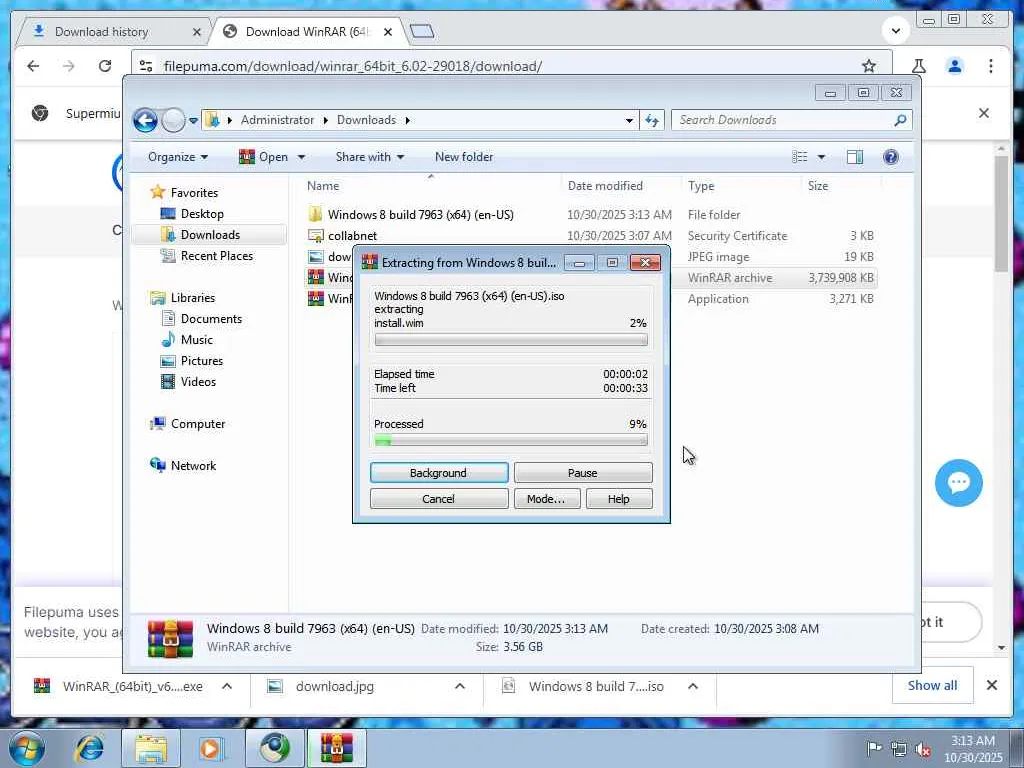This screenshot has width=1024, height=768.
Task: Switch to the Download history tab
Action: (x=101, y=31)
